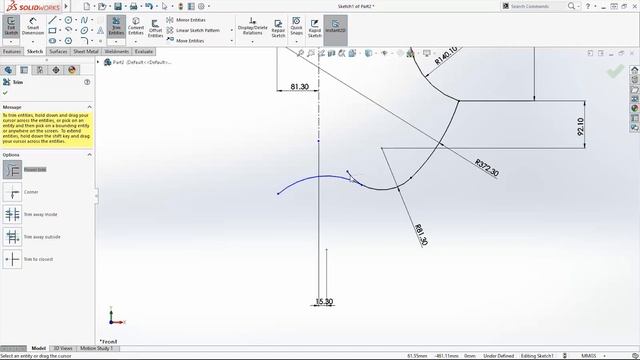Click the Rebuild traffic light icon
640x360 pixels.
[x=180, y=6]
